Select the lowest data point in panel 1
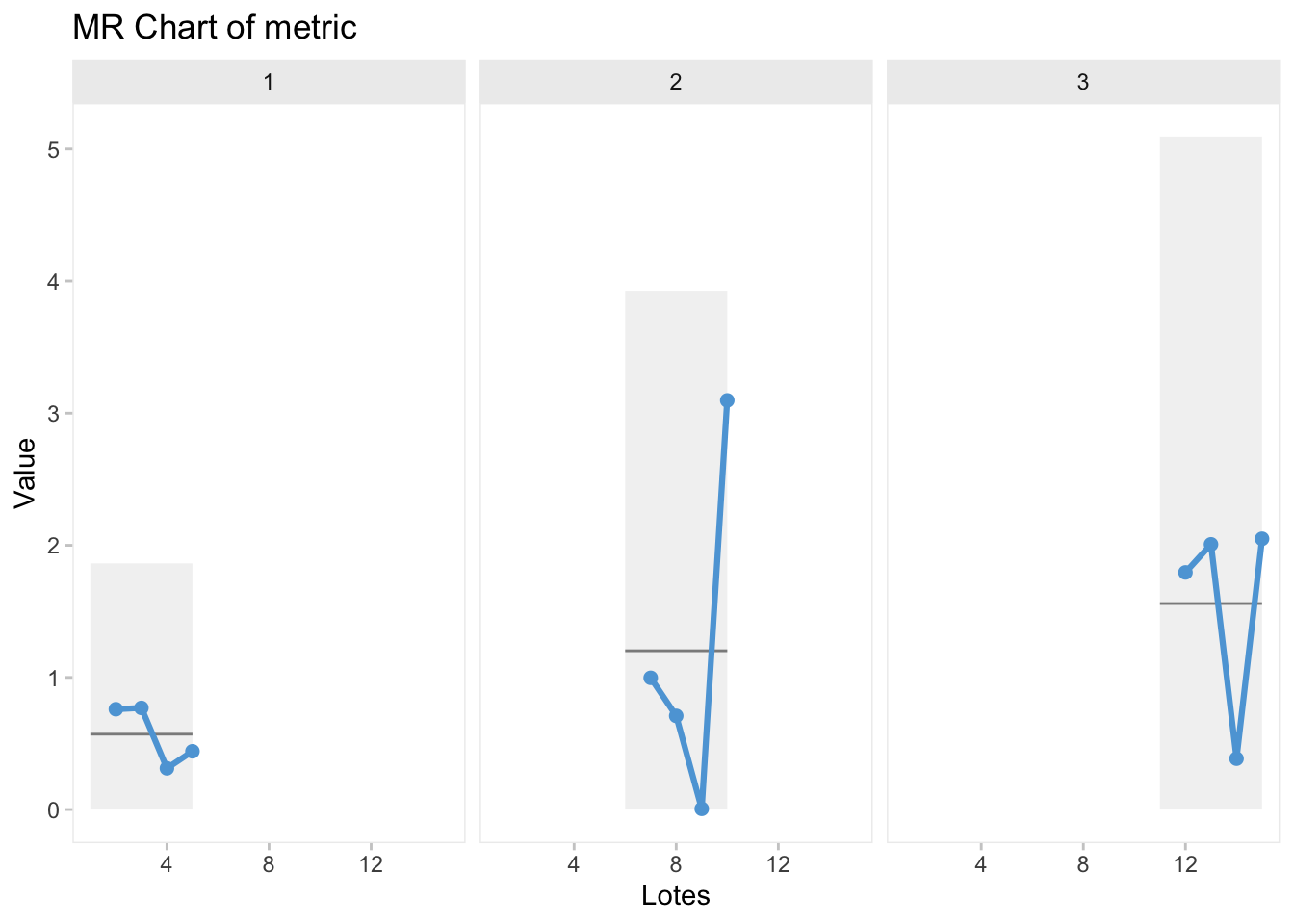 point(167,768)
